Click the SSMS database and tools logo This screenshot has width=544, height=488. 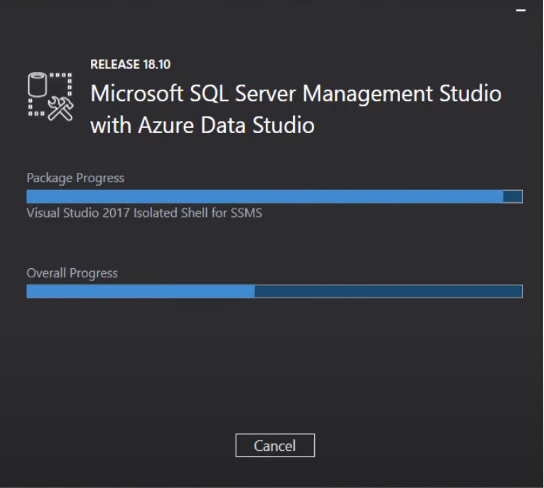51,96
